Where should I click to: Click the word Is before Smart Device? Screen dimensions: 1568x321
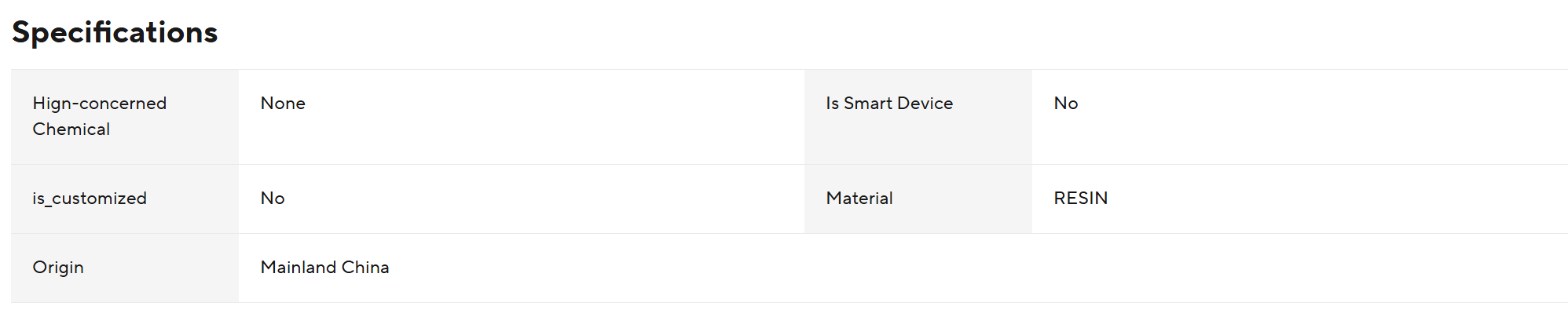point(833,104)
